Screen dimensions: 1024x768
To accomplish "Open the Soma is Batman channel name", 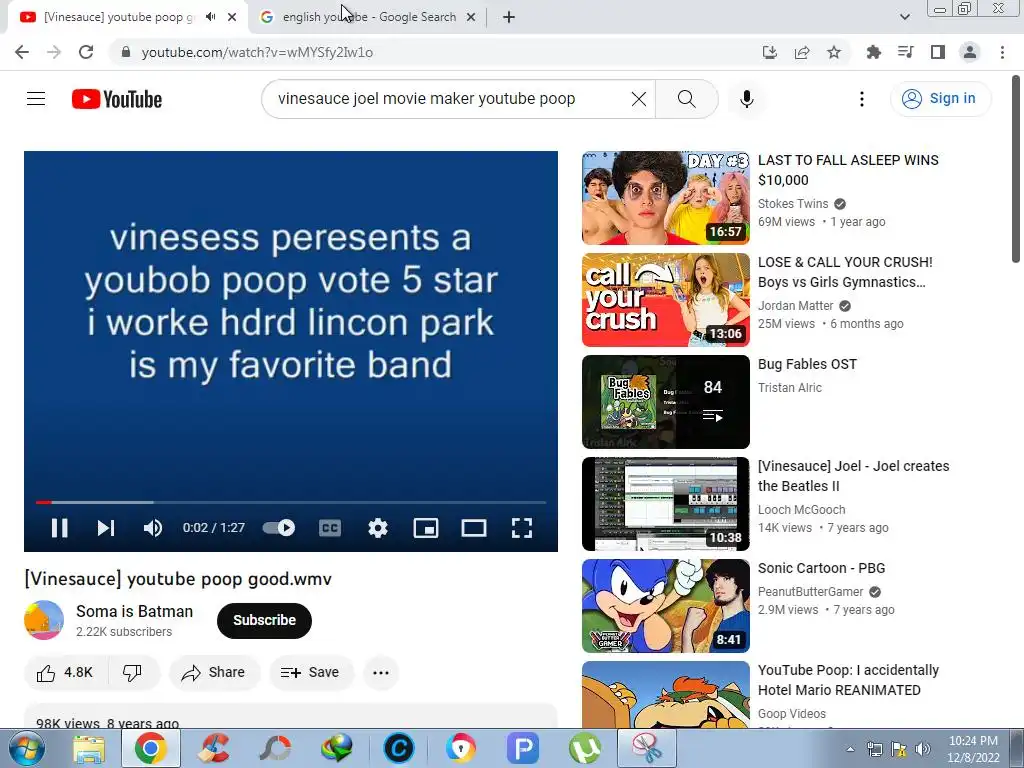I will point(135,611).
